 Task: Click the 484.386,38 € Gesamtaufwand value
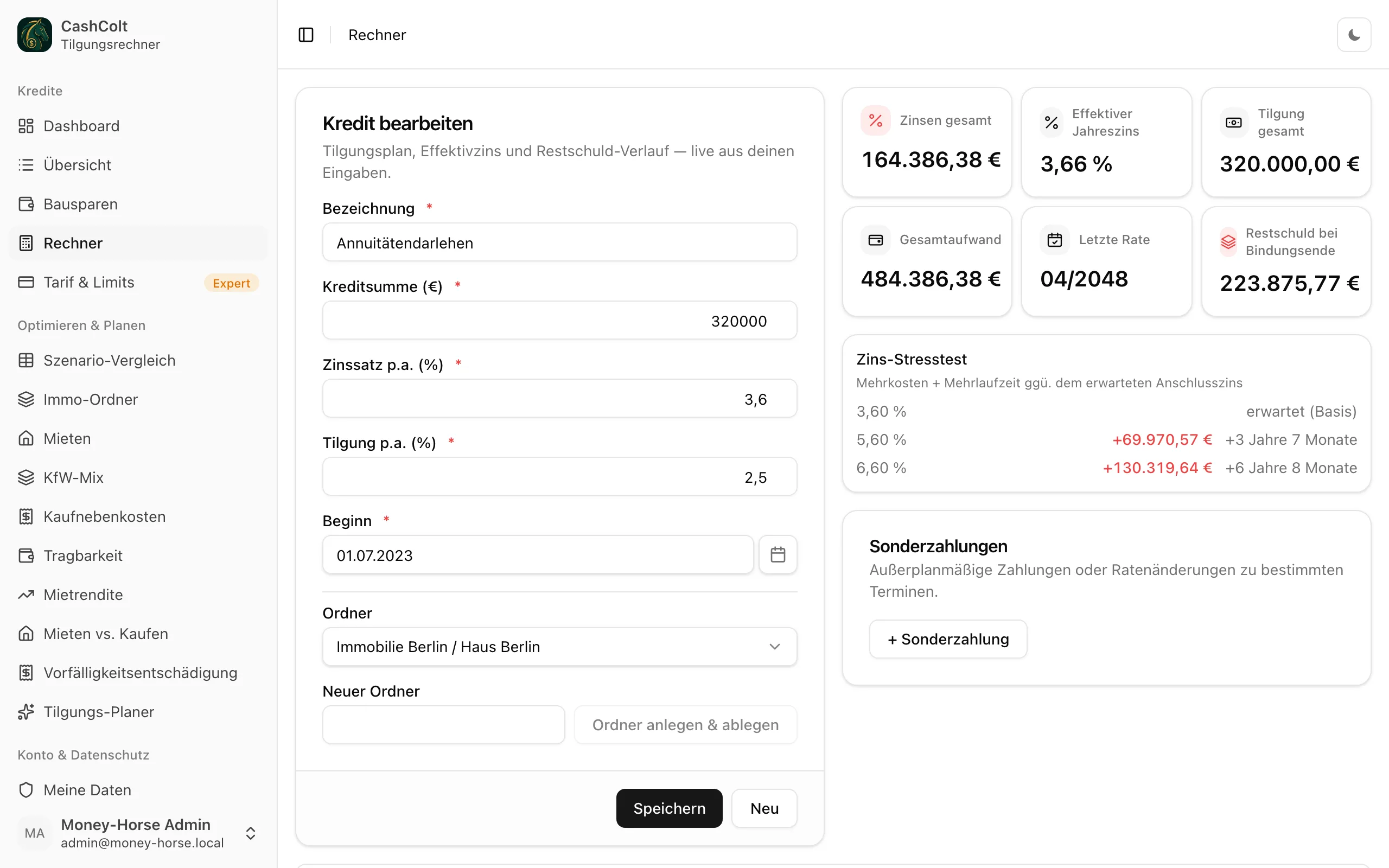coord(931,279)
